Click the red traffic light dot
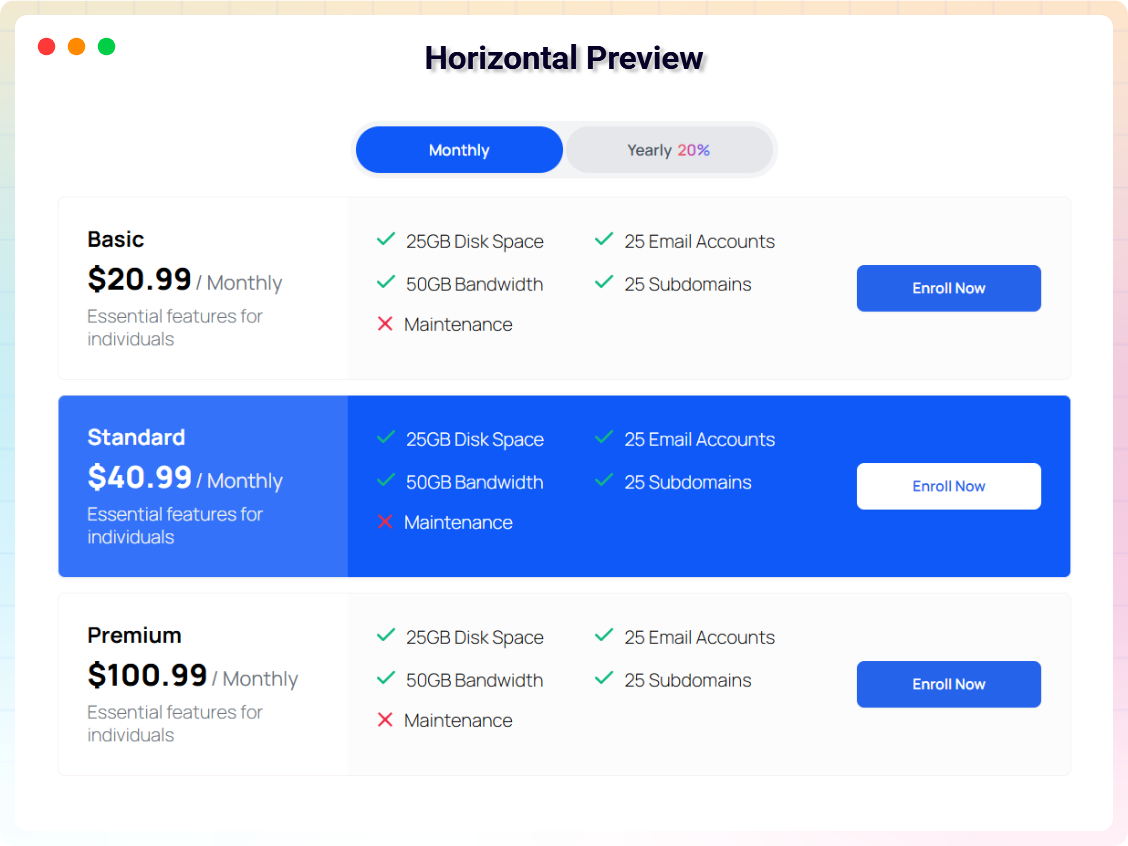This screenshot has height=846, width=1128. [x=46, y=46]
